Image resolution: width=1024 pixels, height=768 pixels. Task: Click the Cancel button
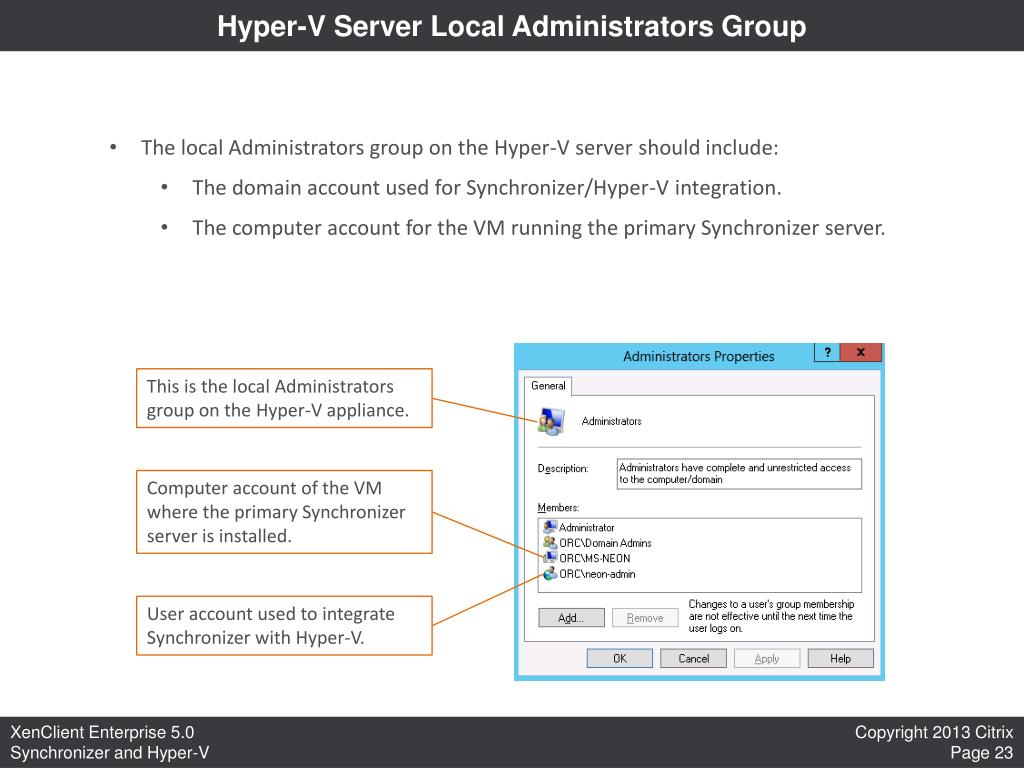point(694,658)
